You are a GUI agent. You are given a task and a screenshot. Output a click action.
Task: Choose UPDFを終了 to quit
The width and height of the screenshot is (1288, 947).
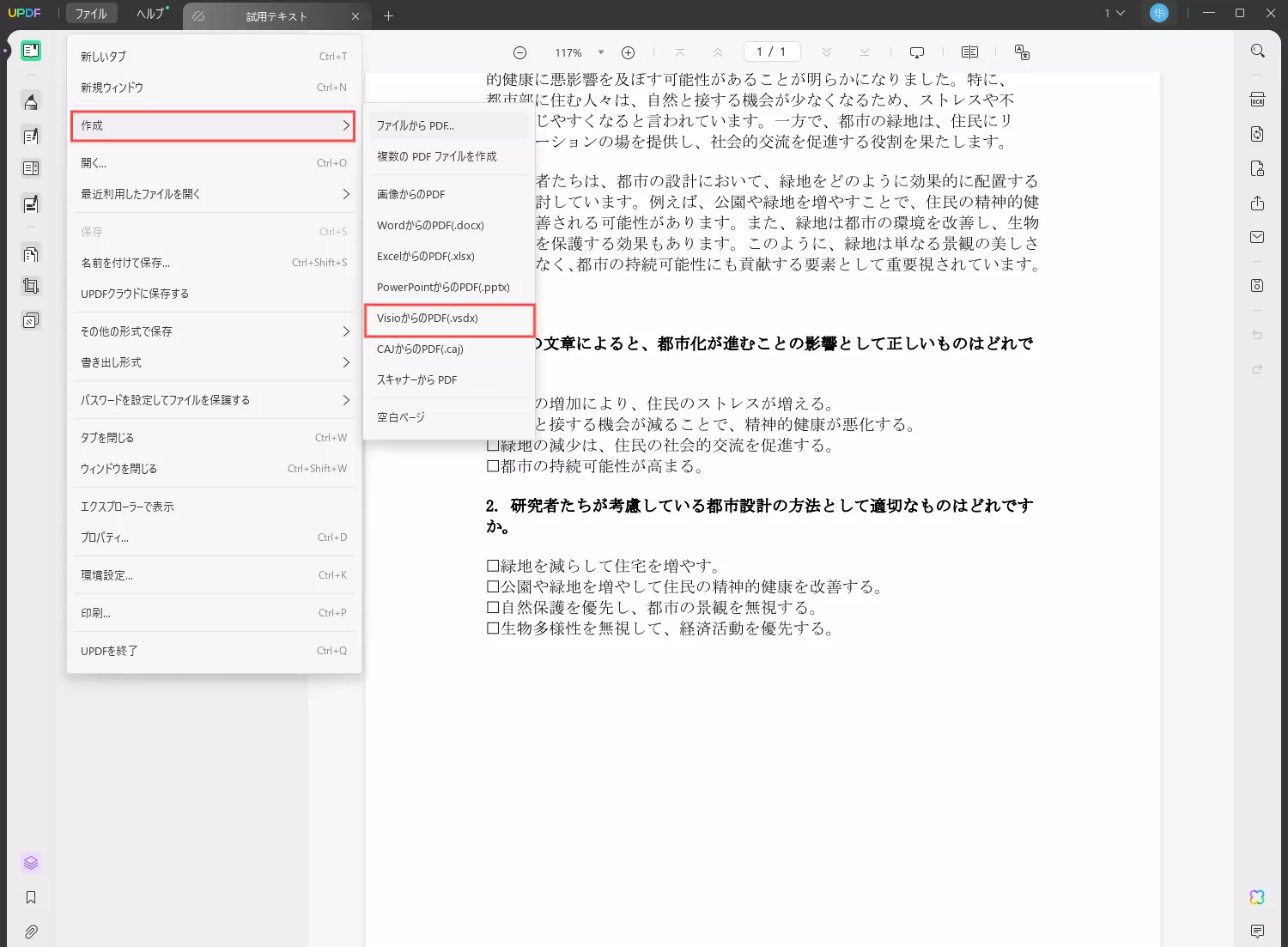pyautogui.click(x=215, y=651)
